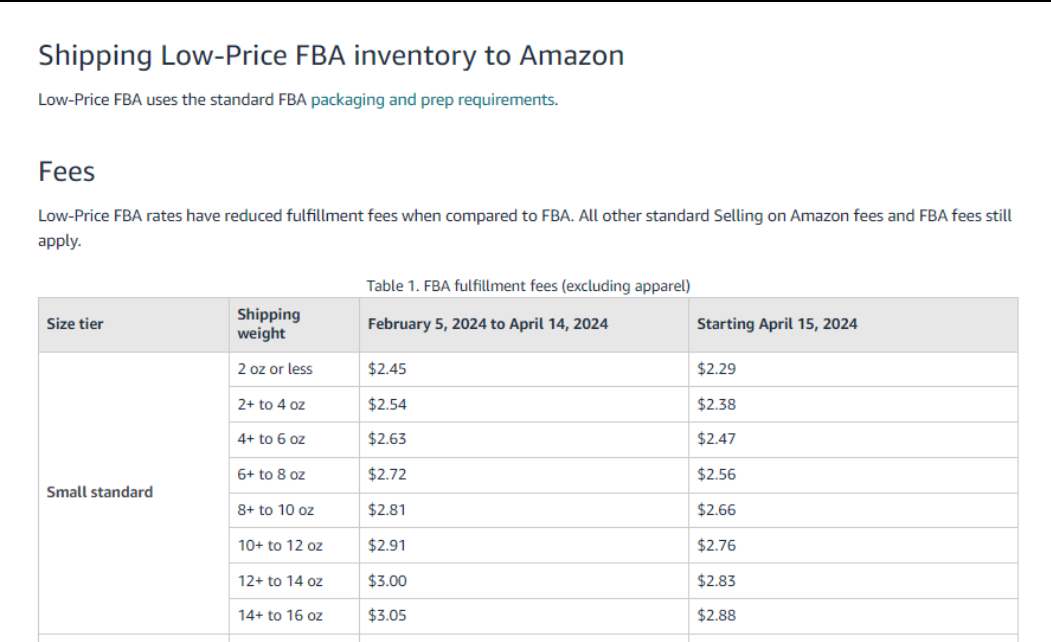Viewport: 1051px width, 642px height.
Task: Click the Table 1 FBA fulfillment fees caption
Action: (528, 286)
